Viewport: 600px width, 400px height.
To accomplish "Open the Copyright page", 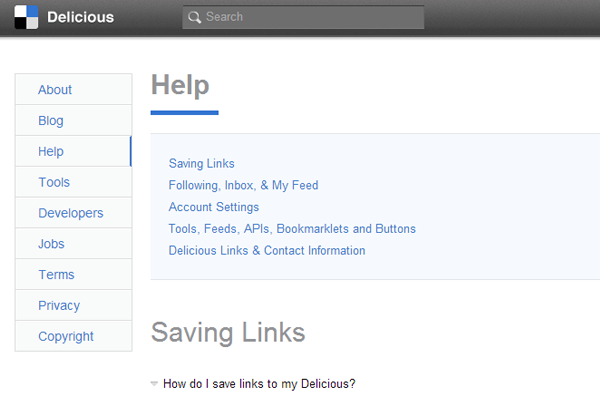I will pos(66,337).
